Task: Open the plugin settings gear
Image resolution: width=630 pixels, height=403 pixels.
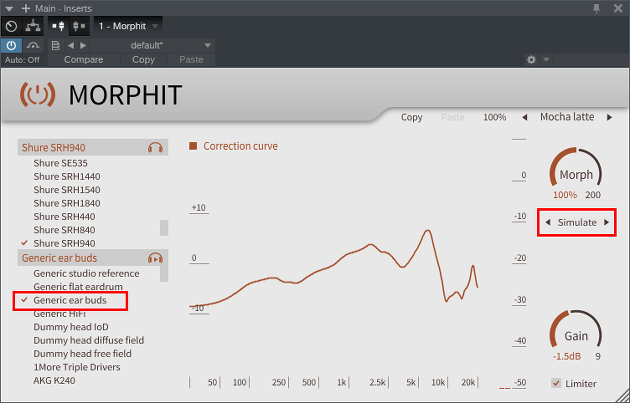Action: click(x=531, y=60)
